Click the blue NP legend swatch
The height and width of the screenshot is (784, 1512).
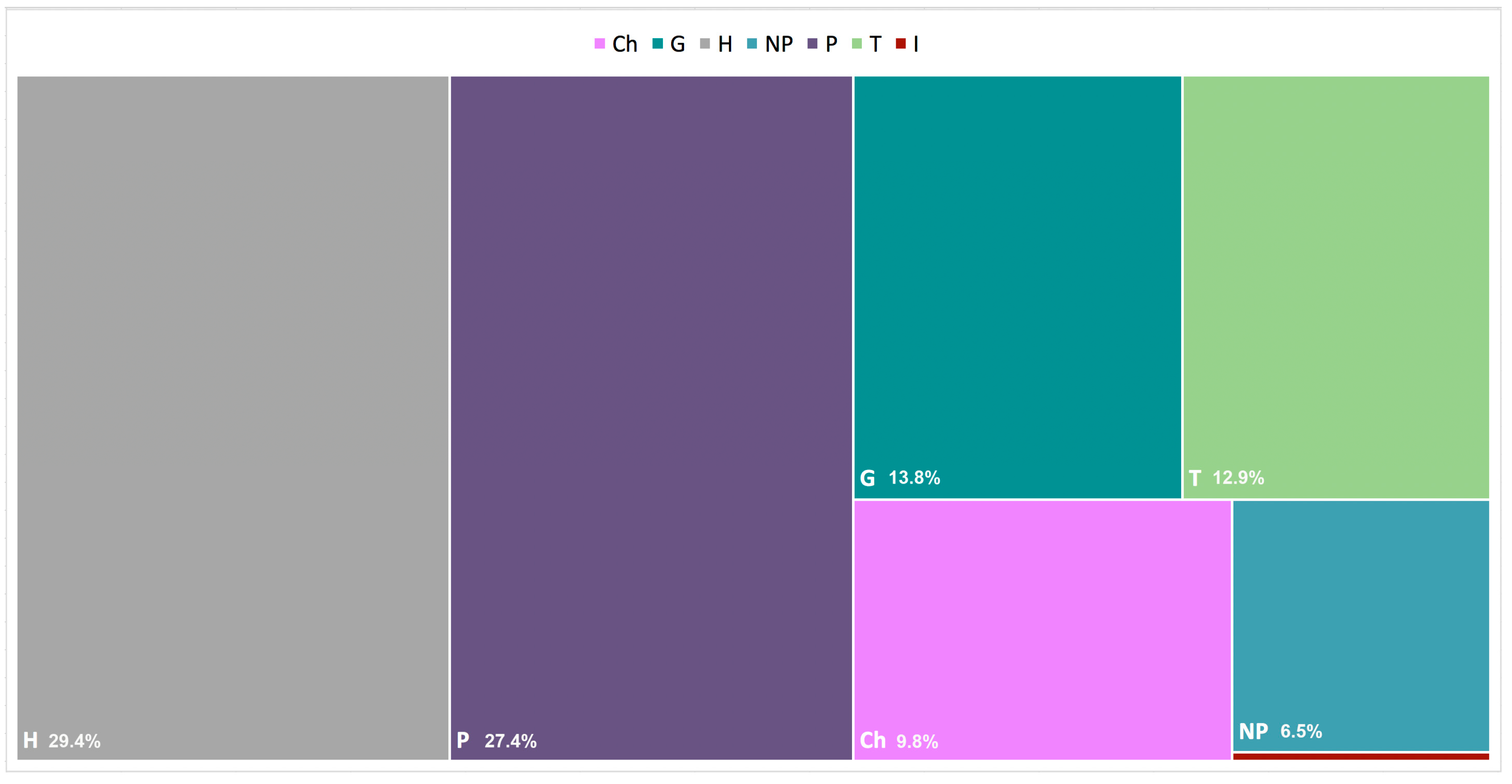tap(752, 43)
